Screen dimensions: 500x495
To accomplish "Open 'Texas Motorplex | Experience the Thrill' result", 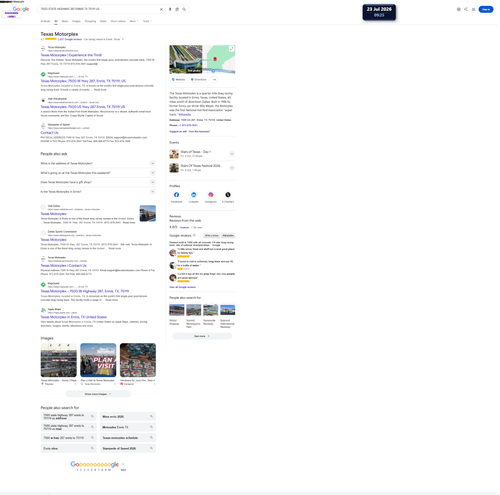I will tap(71, 55).
